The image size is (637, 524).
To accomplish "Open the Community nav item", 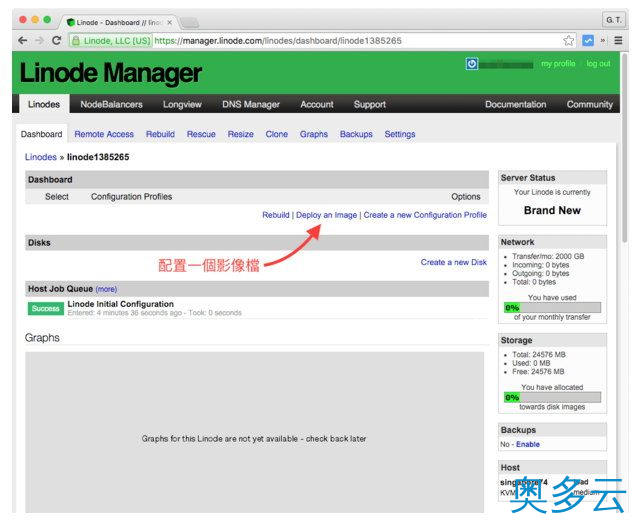I will tap(589, 104).
